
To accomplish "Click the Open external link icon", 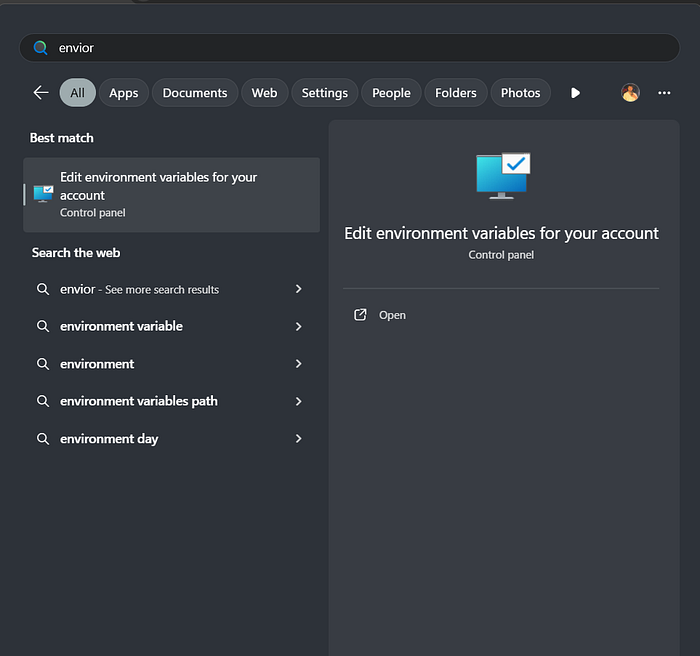I will point(360,315).
